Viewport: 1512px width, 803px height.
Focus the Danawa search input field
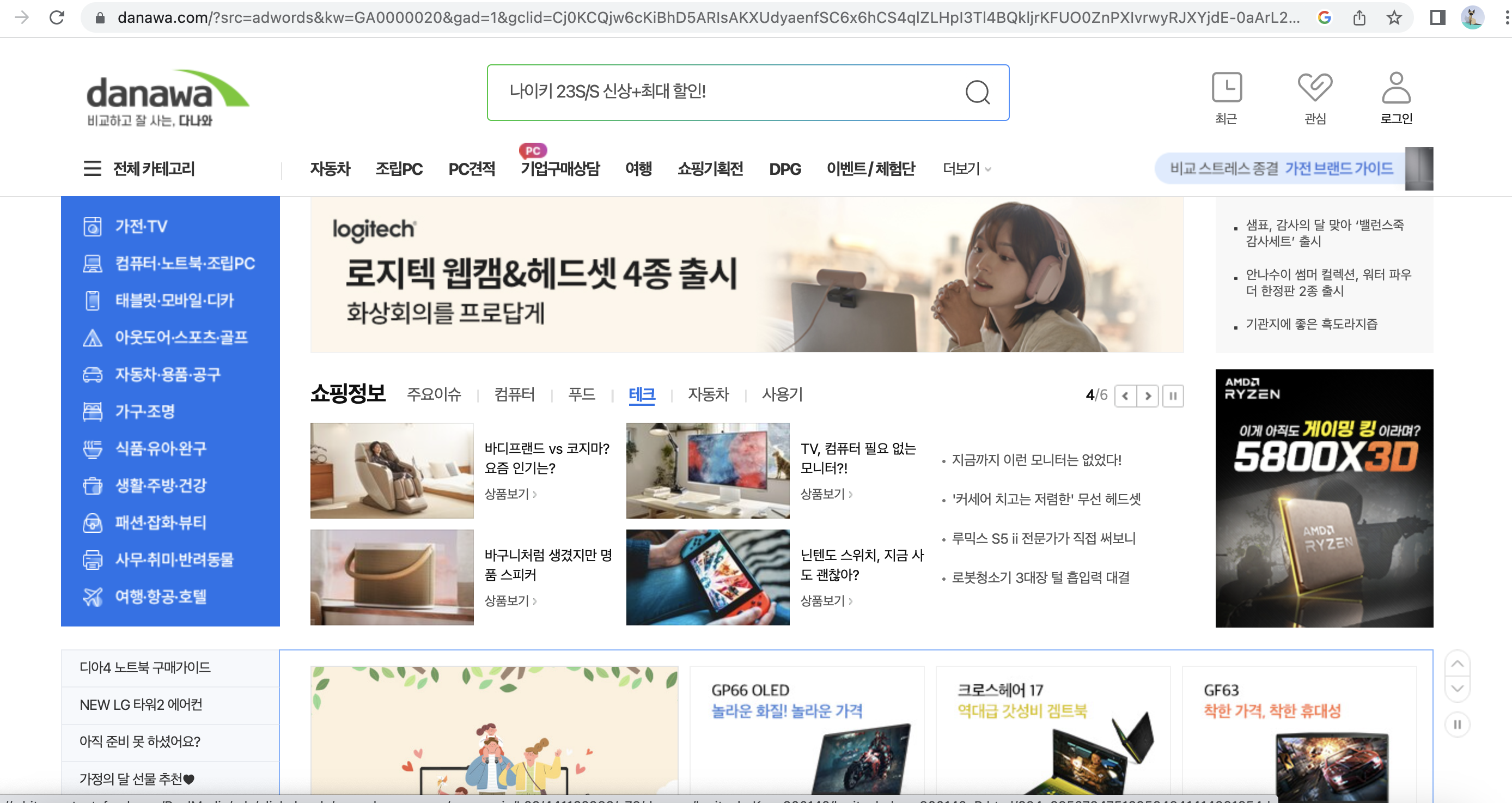click(722, 92)
